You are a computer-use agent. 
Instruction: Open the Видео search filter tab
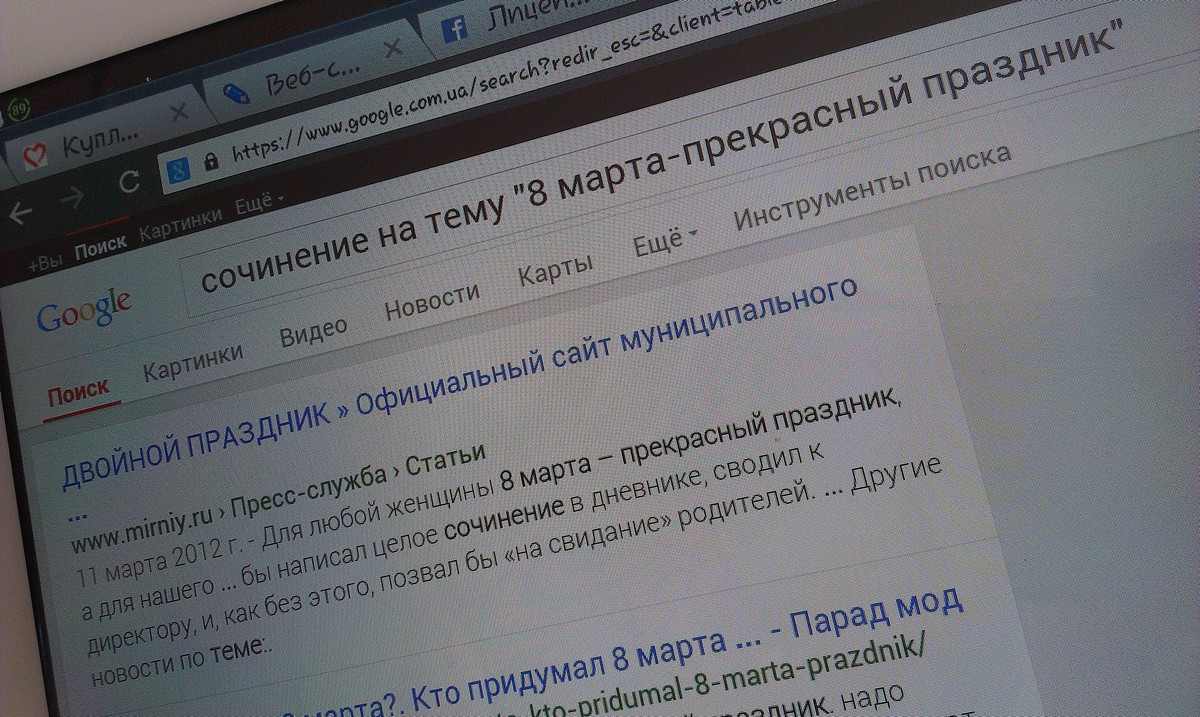click(x=313, y=328)
